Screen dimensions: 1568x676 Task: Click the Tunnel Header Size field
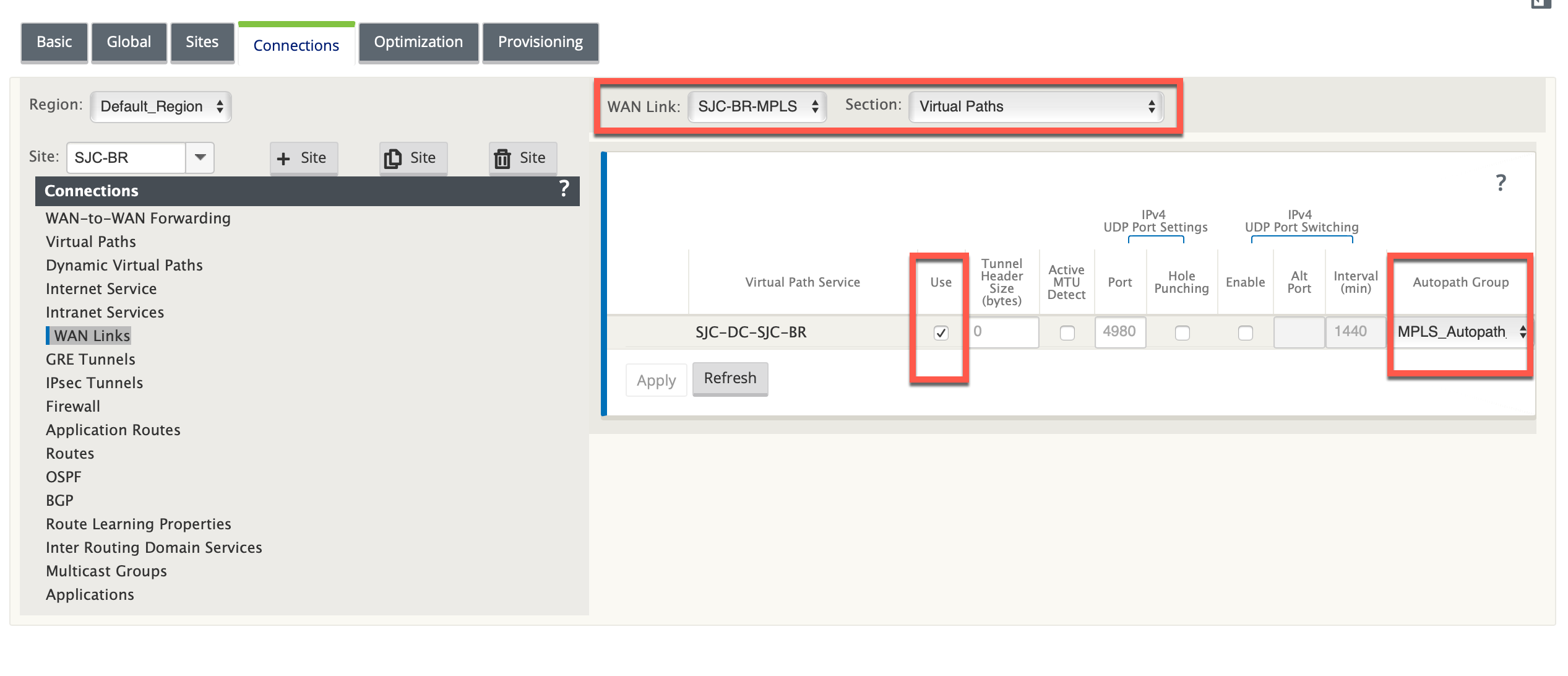[1003, 332]
